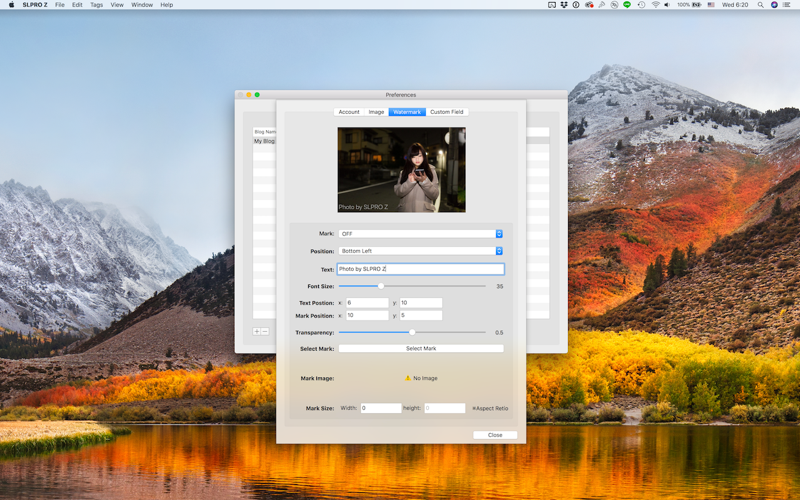Click the Wed 6:20 clock in the menu bar

pyautogui.click(x=735, y=5)
